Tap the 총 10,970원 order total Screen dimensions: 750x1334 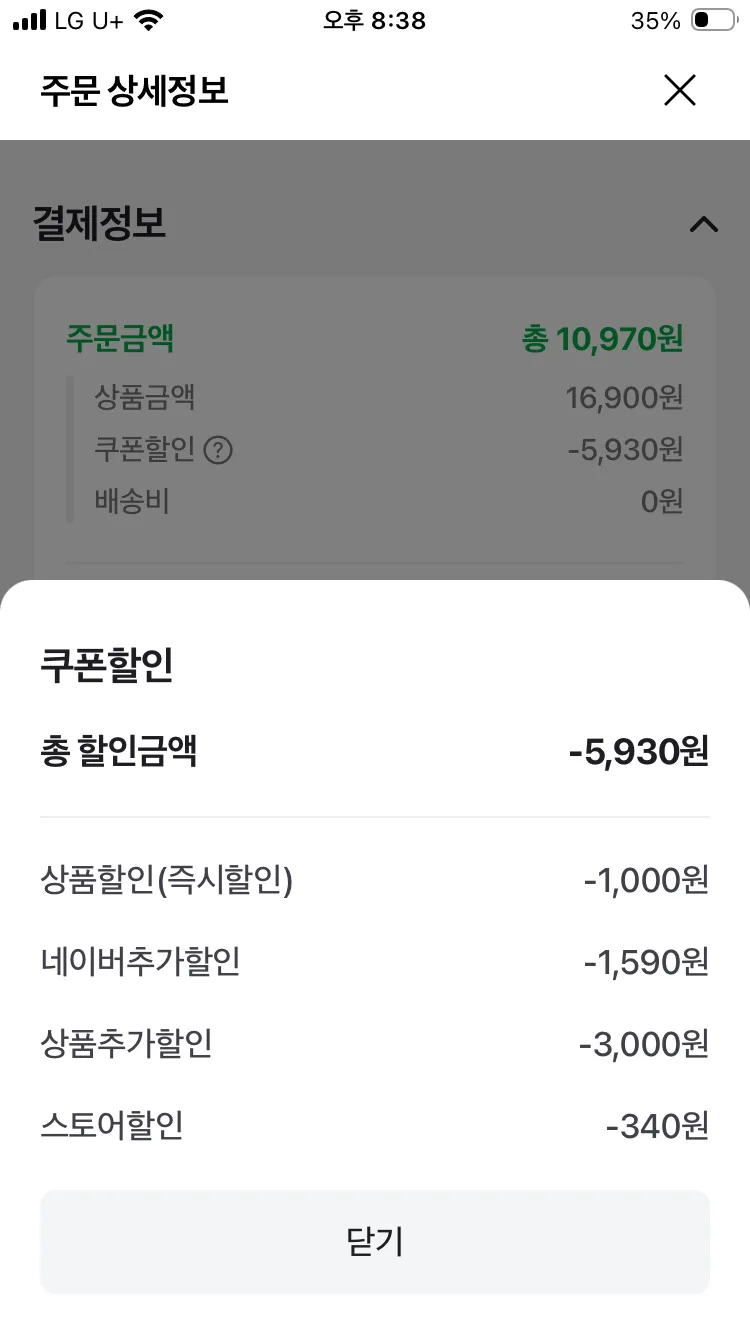click(602, 339)
